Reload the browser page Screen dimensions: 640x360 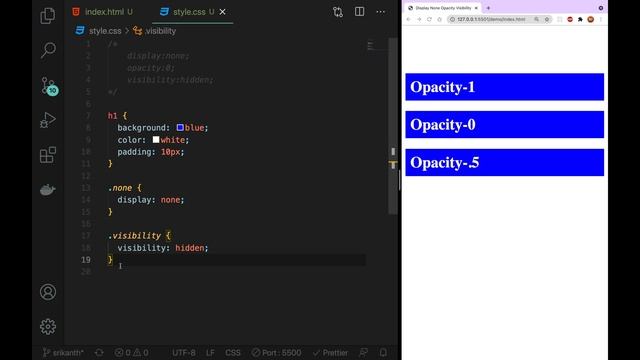tap(429, 19)
